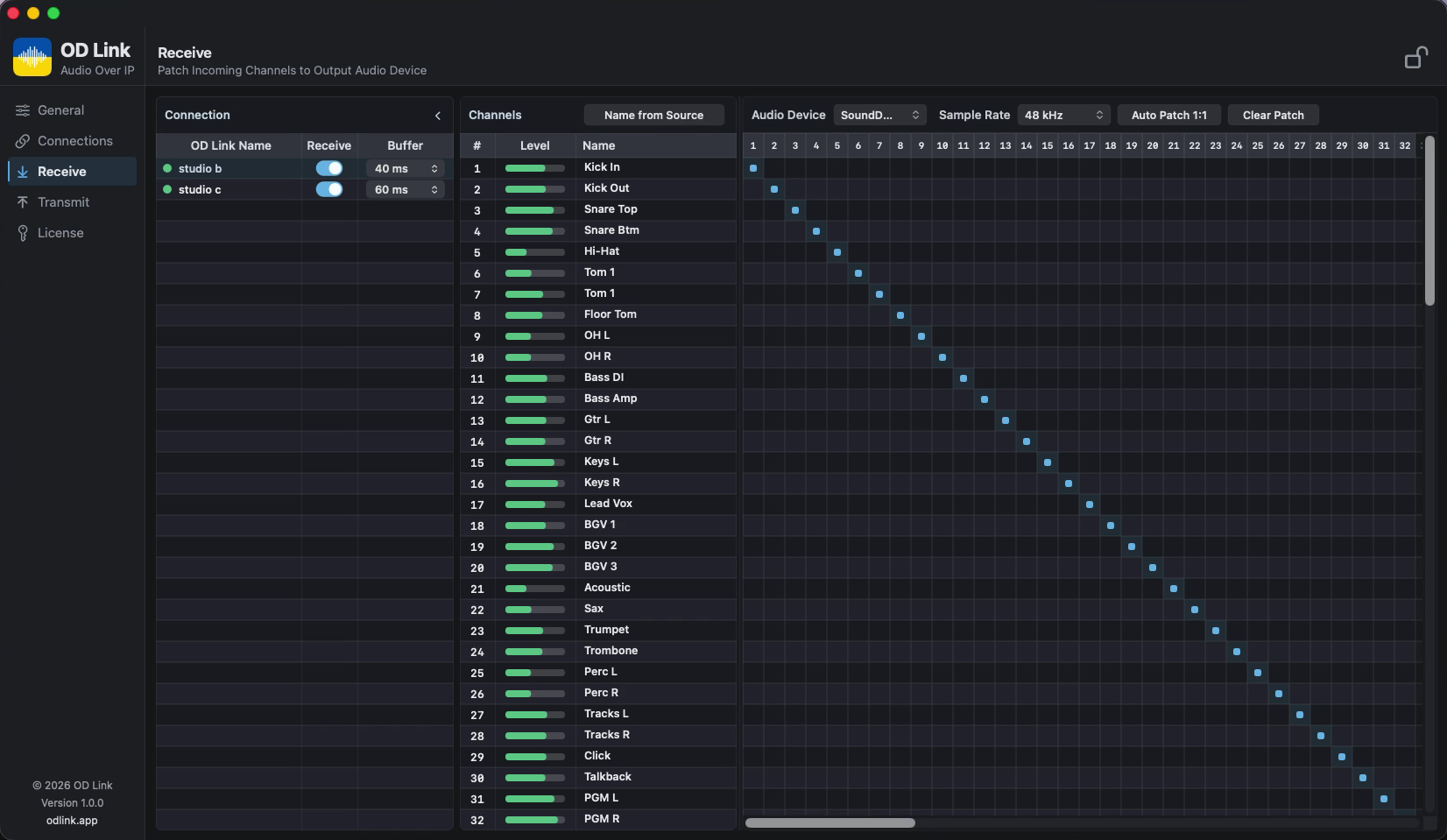Click the OD Link Name column header
The height and width of the screenshot is (840, 1447).
click(231, 145)
